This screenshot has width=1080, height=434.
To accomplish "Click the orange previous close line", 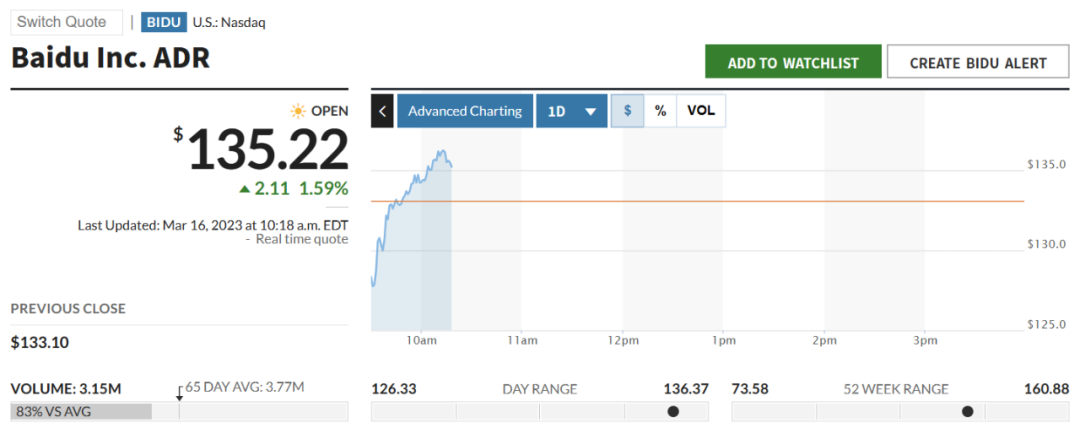I will pyautogui.click(x=700, y=201).
